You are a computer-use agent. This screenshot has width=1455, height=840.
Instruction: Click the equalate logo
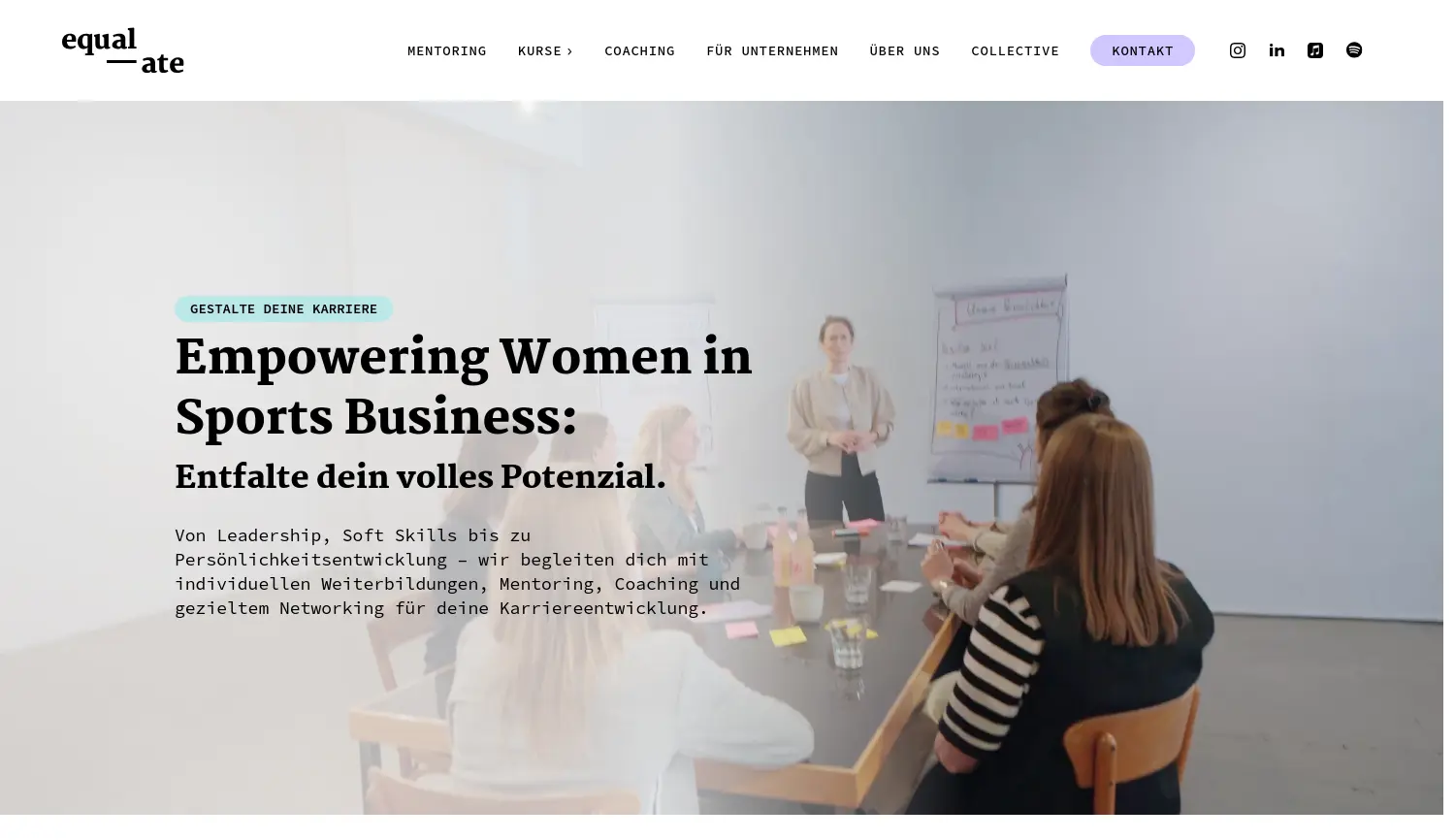122,50
